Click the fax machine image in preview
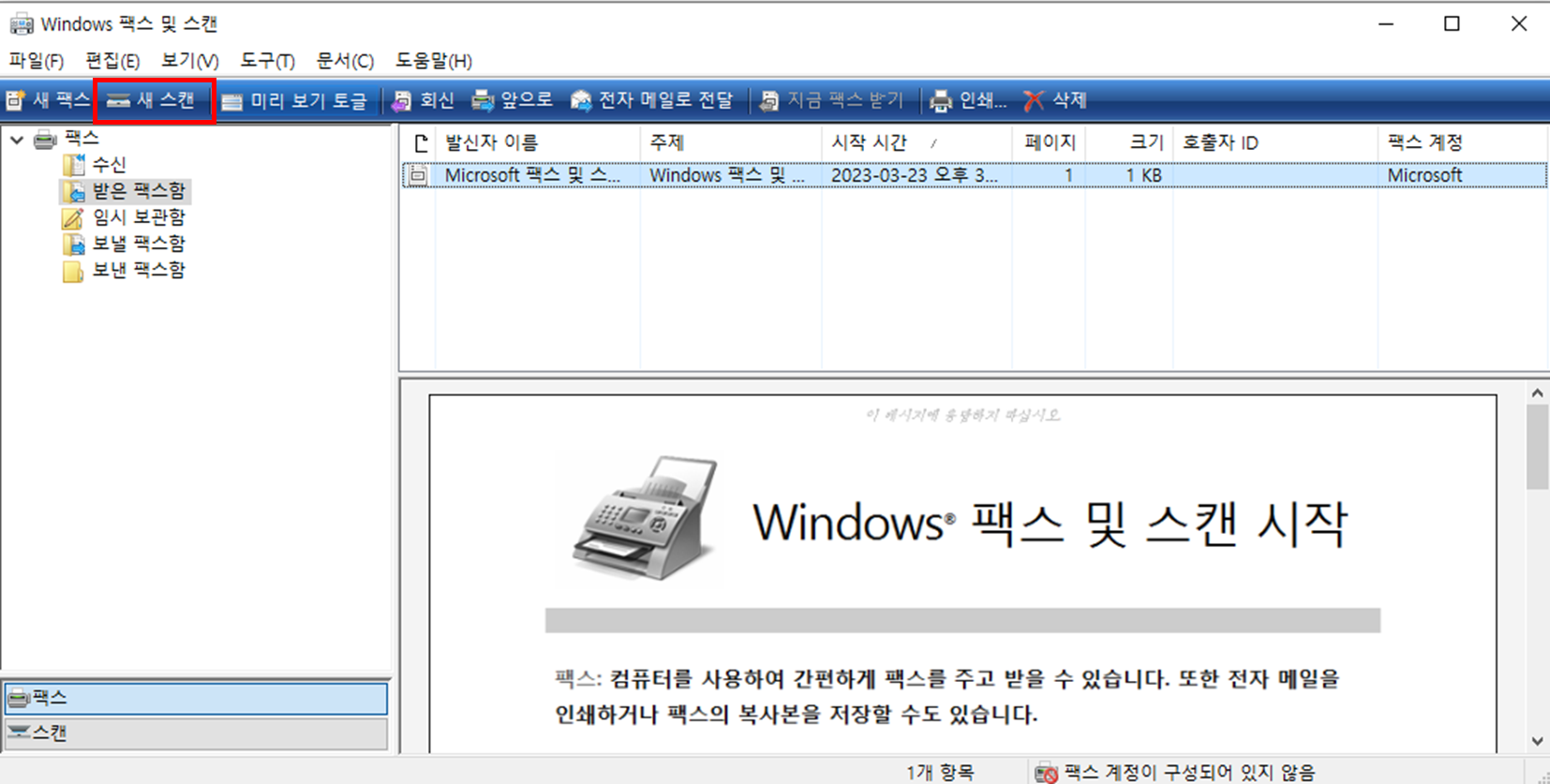This screenshot has width=1550, height=784. point(646,518)
